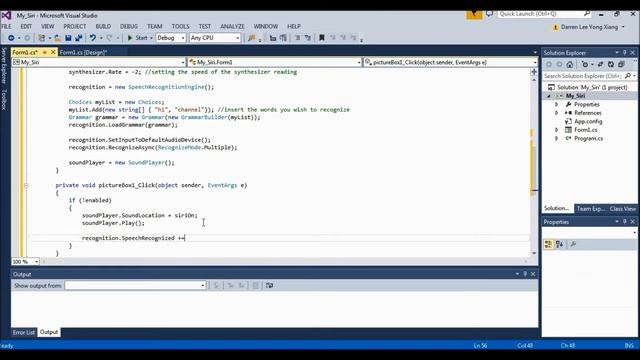This screenshot has height=360, width=640.
Task: Open the Show output from dropdown
Action: (135, 286)
